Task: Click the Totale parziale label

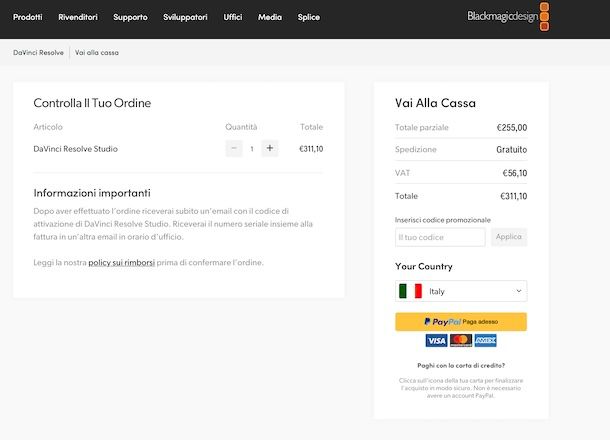Action: 422,128
